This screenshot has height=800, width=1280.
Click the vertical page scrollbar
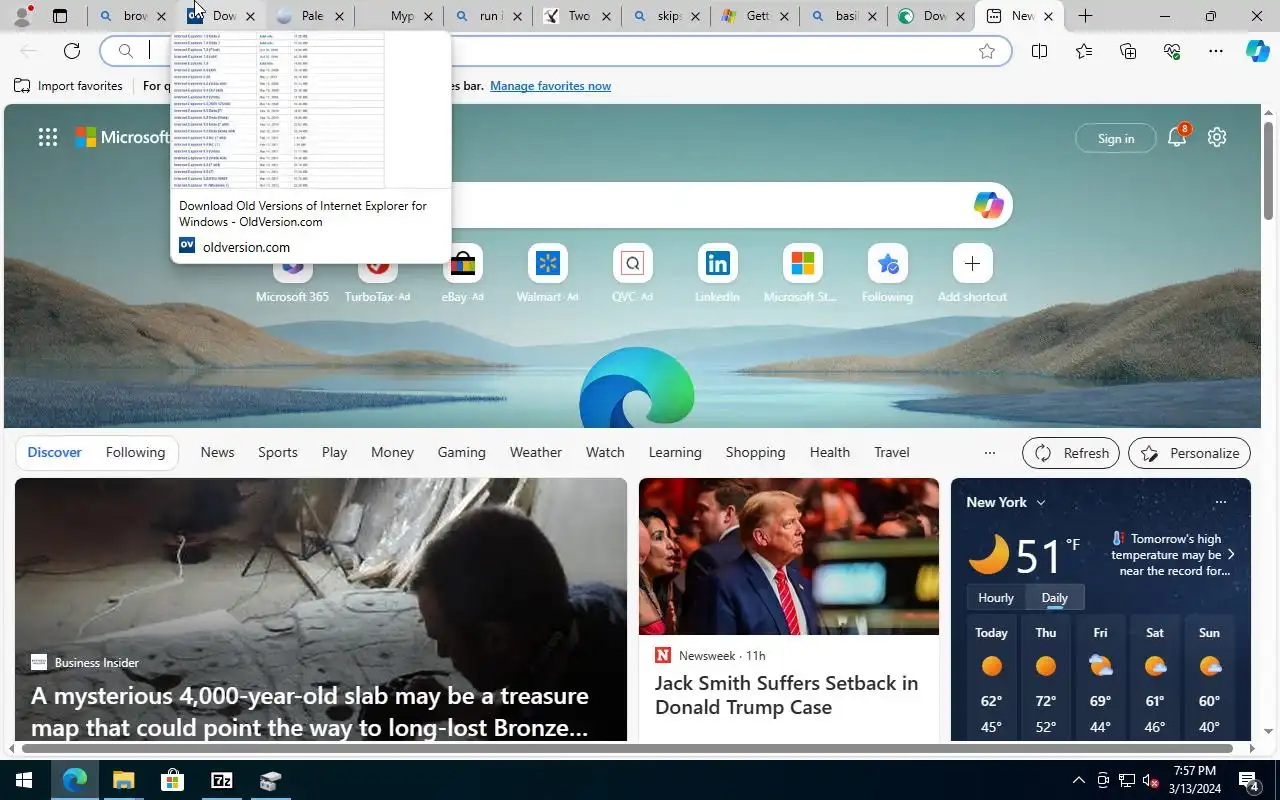(1269, 170)
